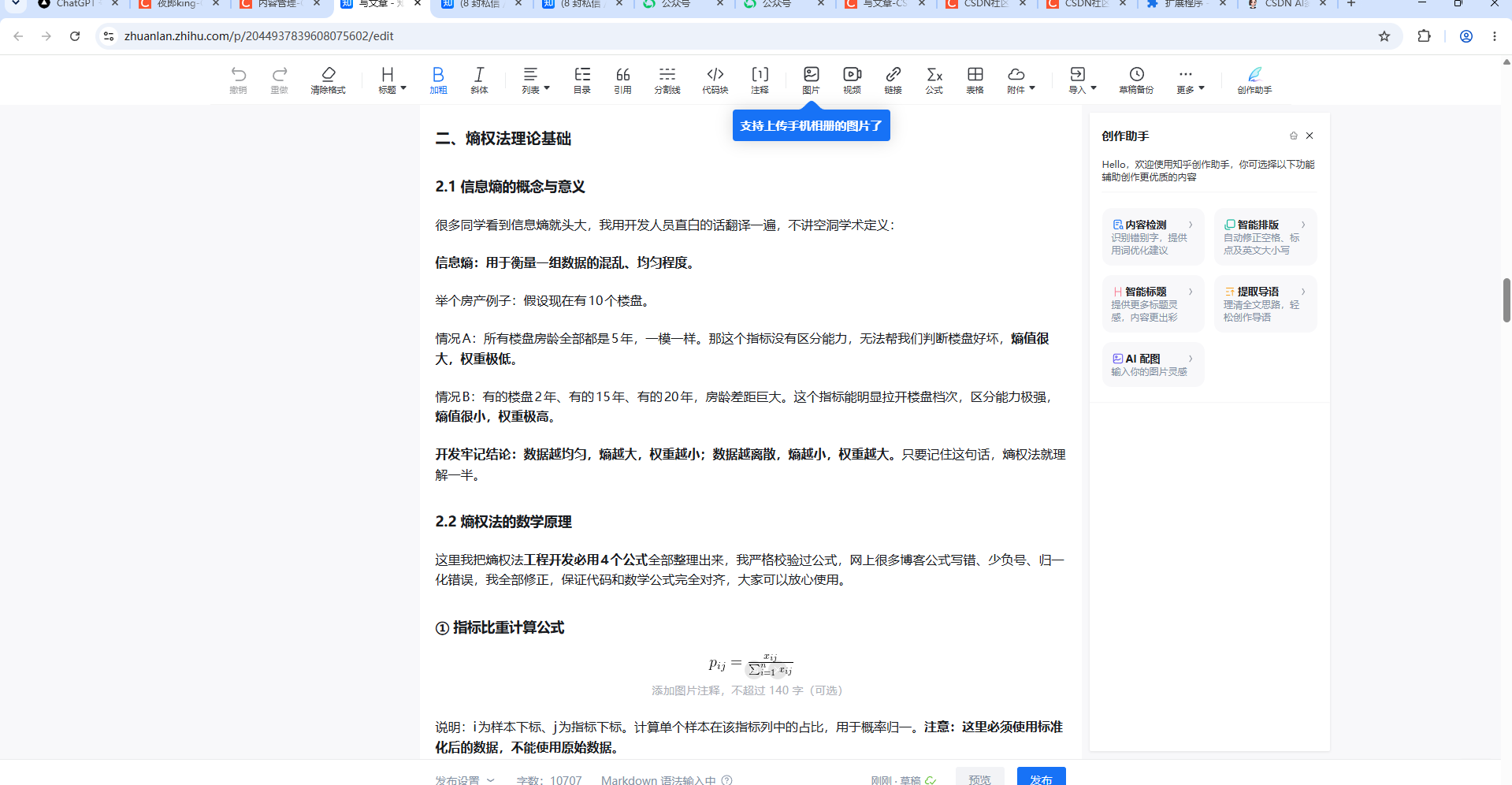1512x785 pixels.
Task: Click the page vertical scrollbar thumb
Action: click(x=1506, y=300)
